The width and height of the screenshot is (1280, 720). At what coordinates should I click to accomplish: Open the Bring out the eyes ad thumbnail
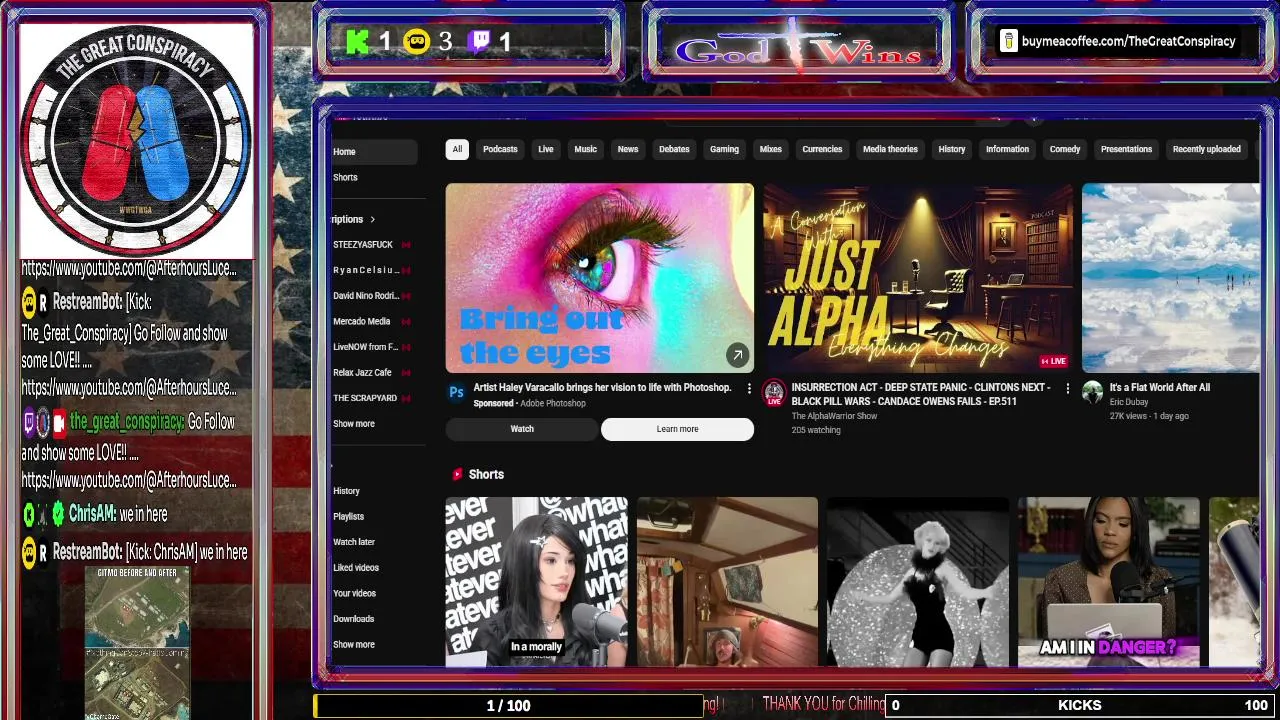pos(599,278)
